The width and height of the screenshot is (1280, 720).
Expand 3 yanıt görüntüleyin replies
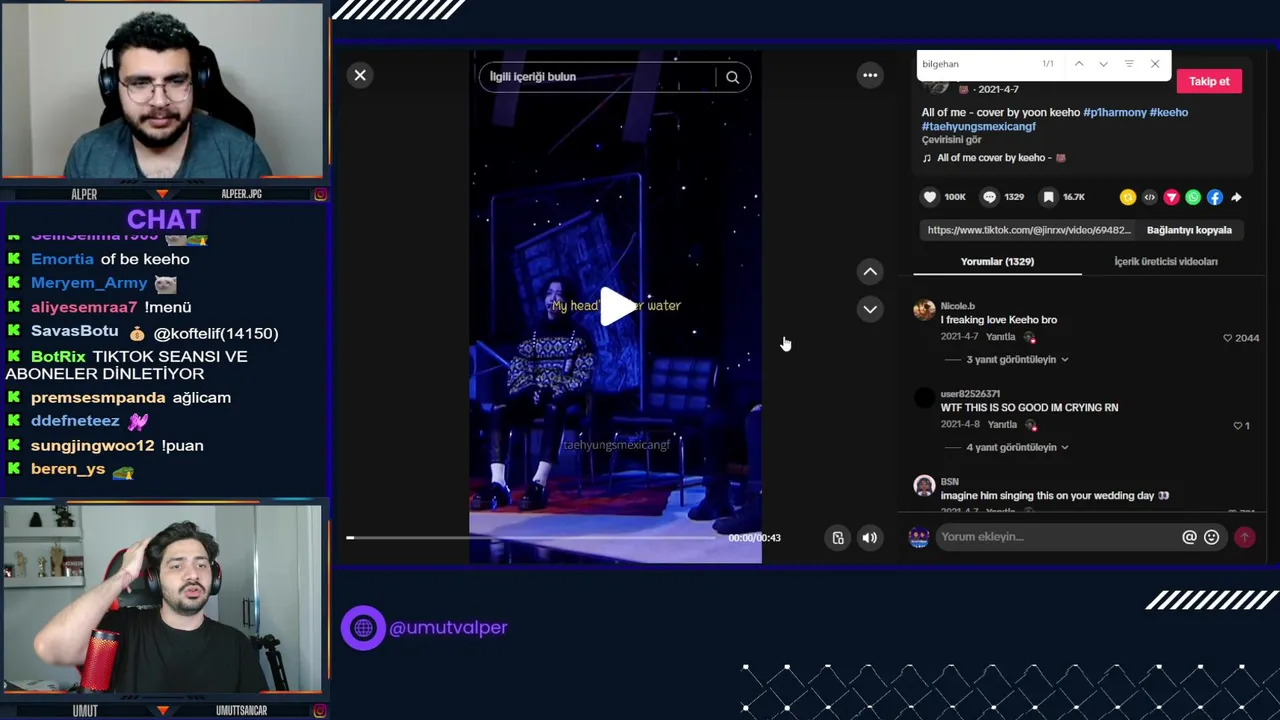[x=1017, y=359]
